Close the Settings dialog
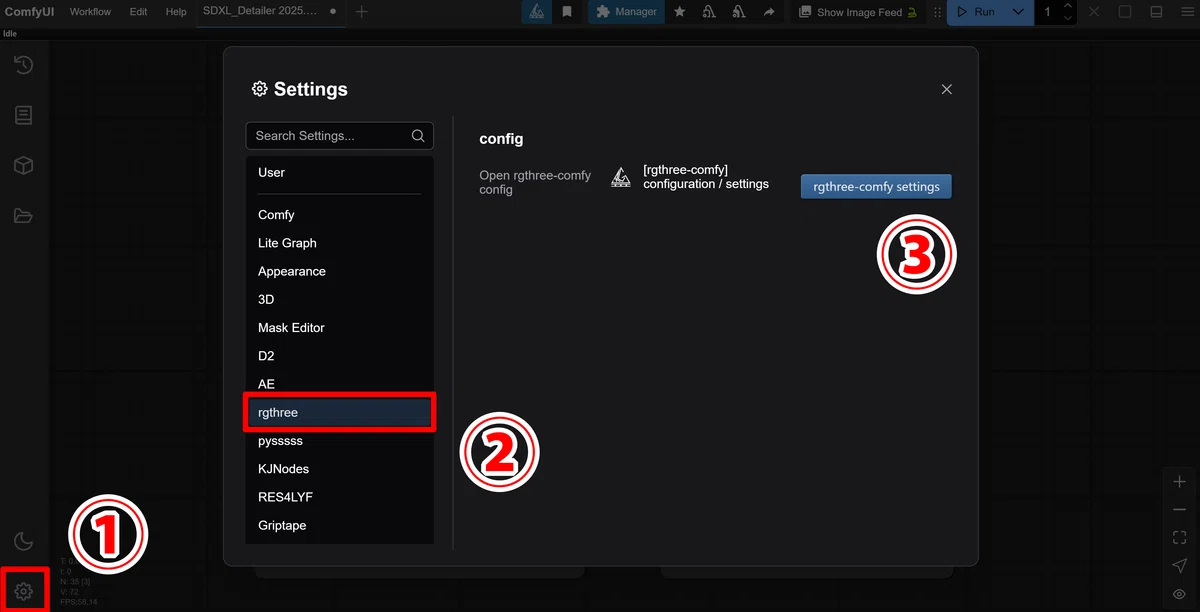This screenshot has width=1200, height=612. coord(946,89)
